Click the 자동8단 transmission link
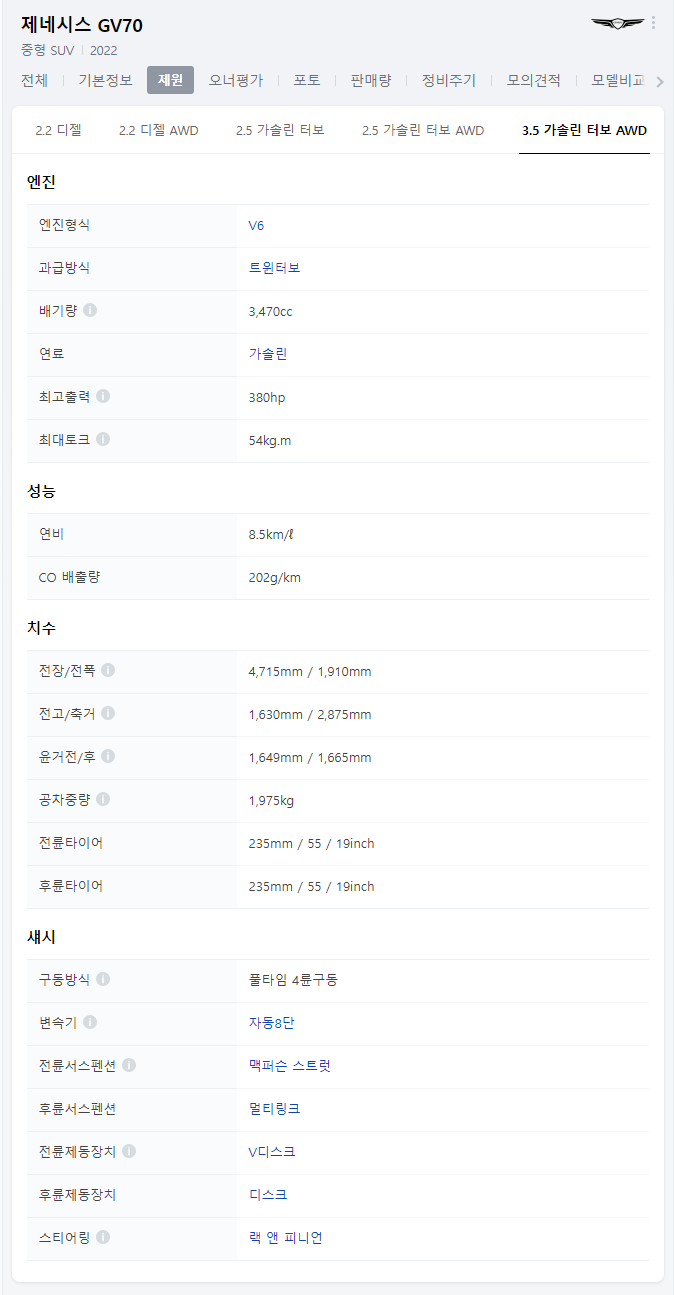 point(271,1022)
